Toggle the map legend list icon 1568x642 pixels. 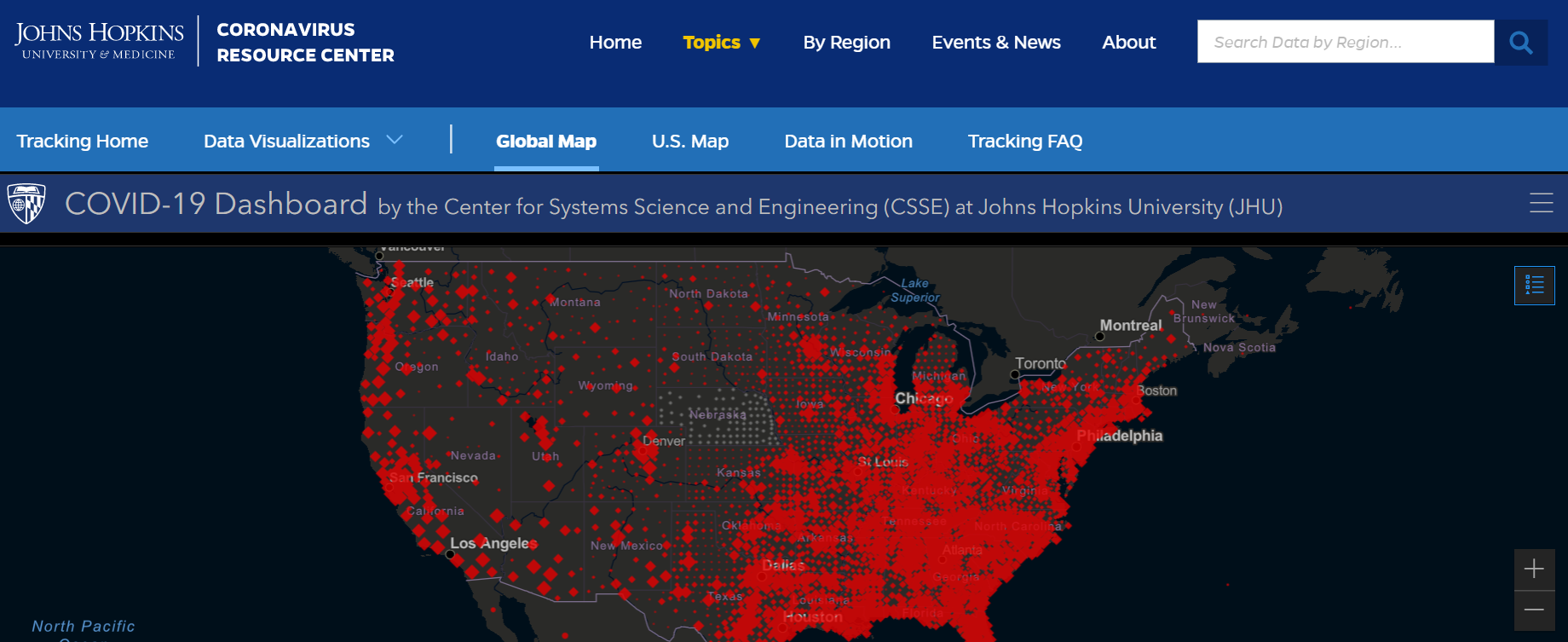[1534, 285]
